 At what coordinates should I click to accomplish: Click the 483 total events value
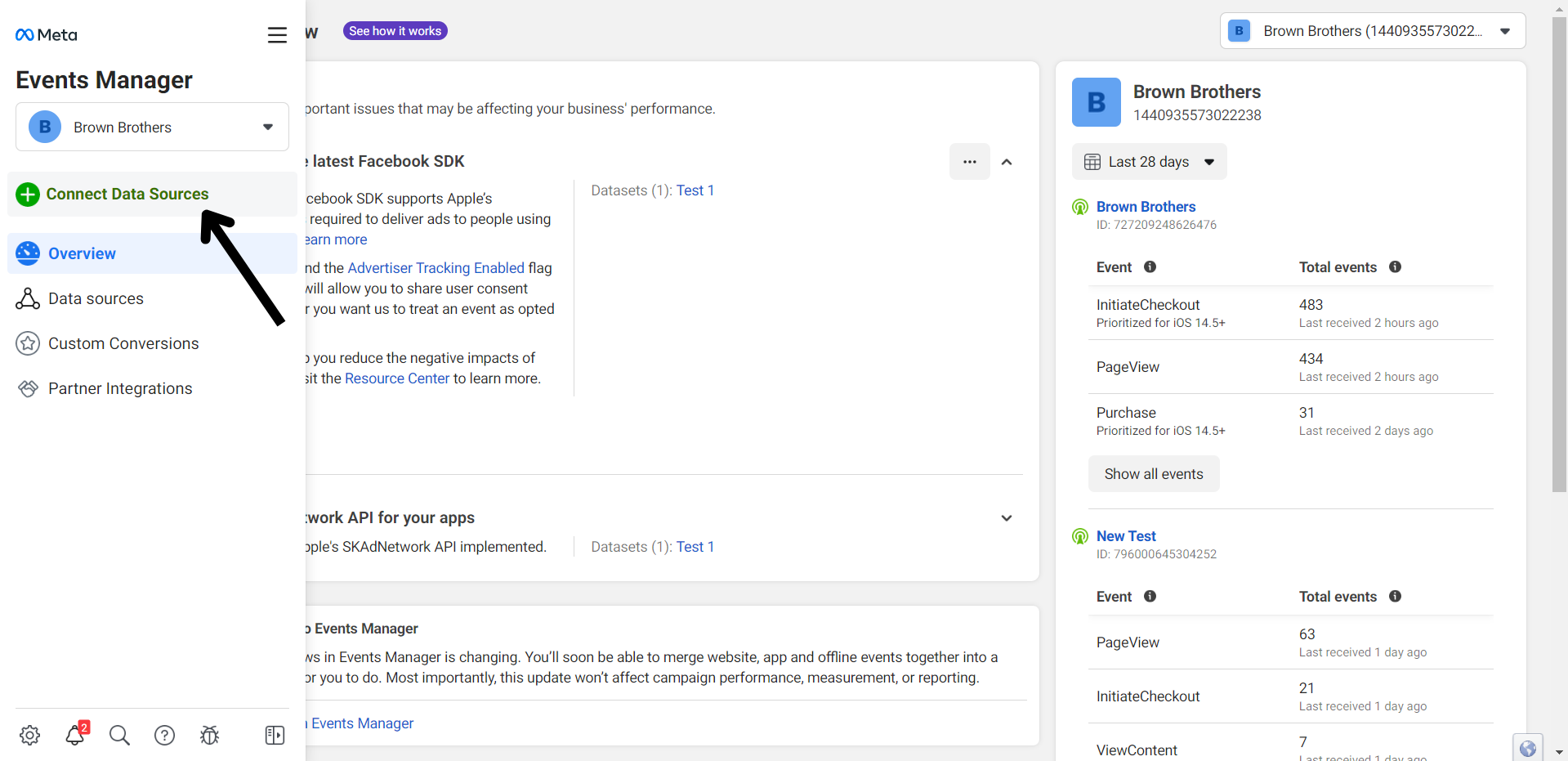point(1311,305)
